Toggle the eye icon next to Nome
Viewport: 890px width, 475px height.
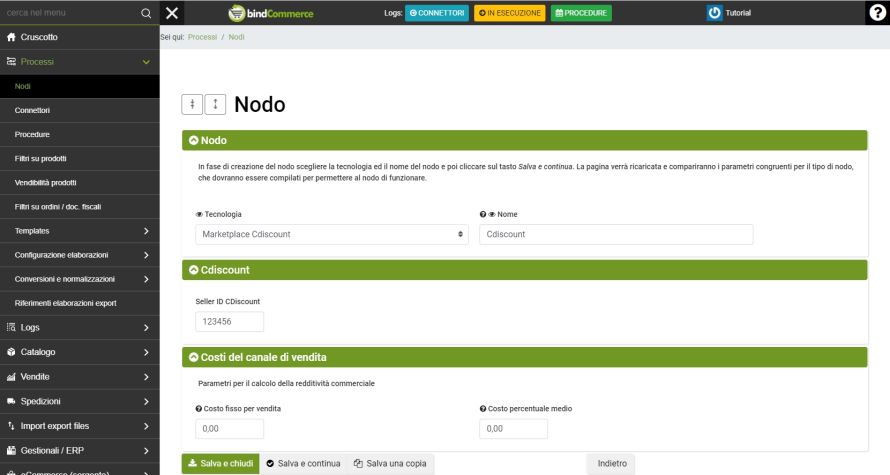click(x=492, y=214)
